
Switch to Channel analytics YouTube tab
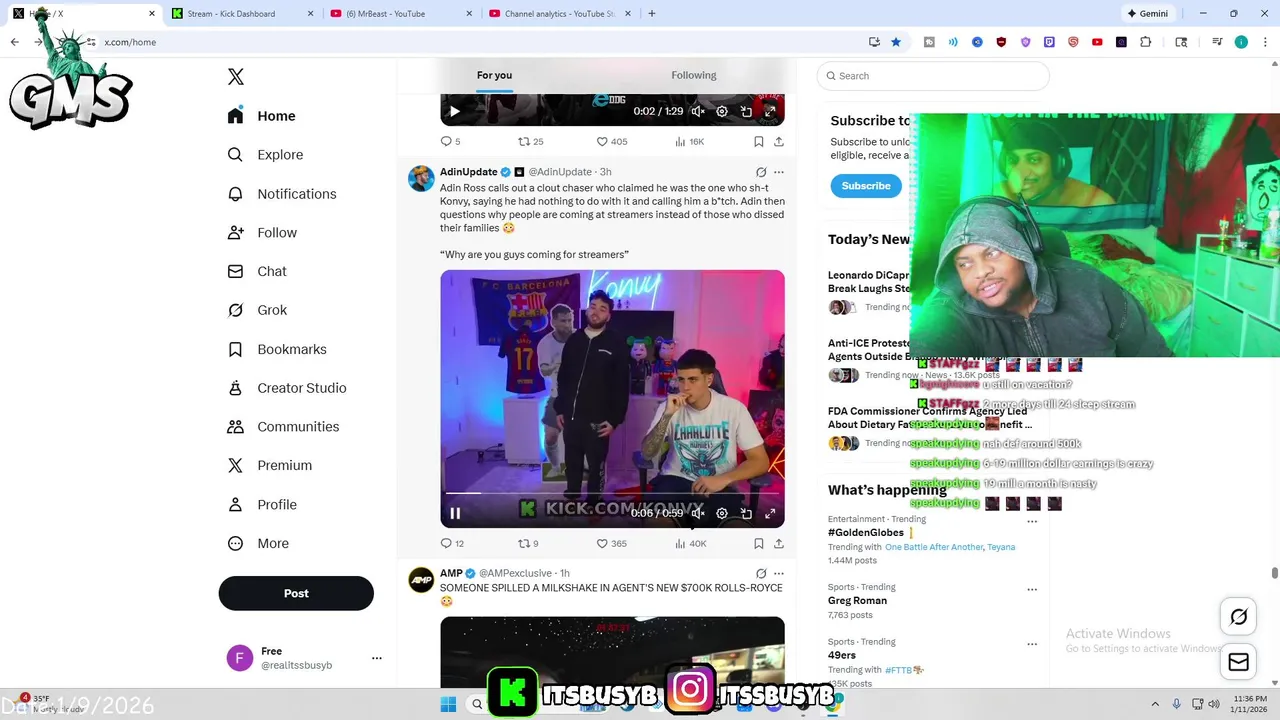(559, 14)
